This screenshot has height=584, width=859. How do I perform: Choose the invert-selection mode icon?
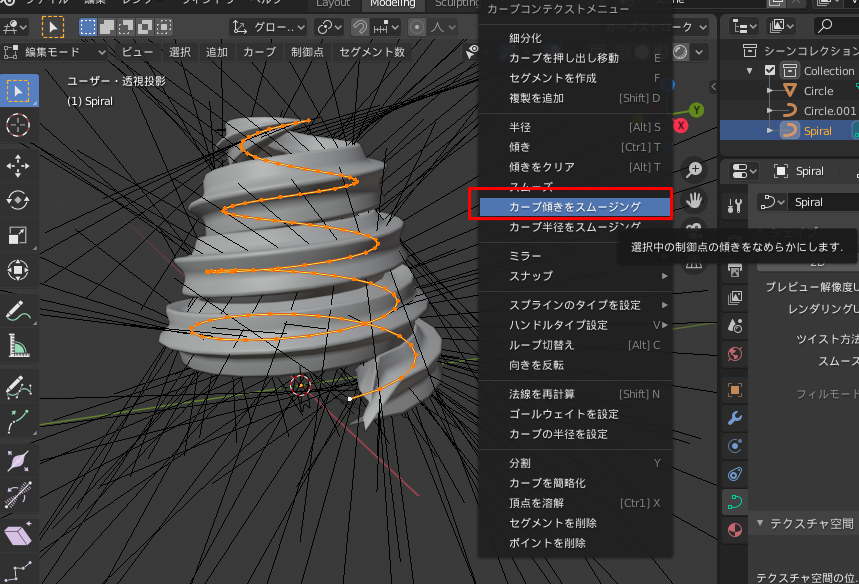point(145,27)
